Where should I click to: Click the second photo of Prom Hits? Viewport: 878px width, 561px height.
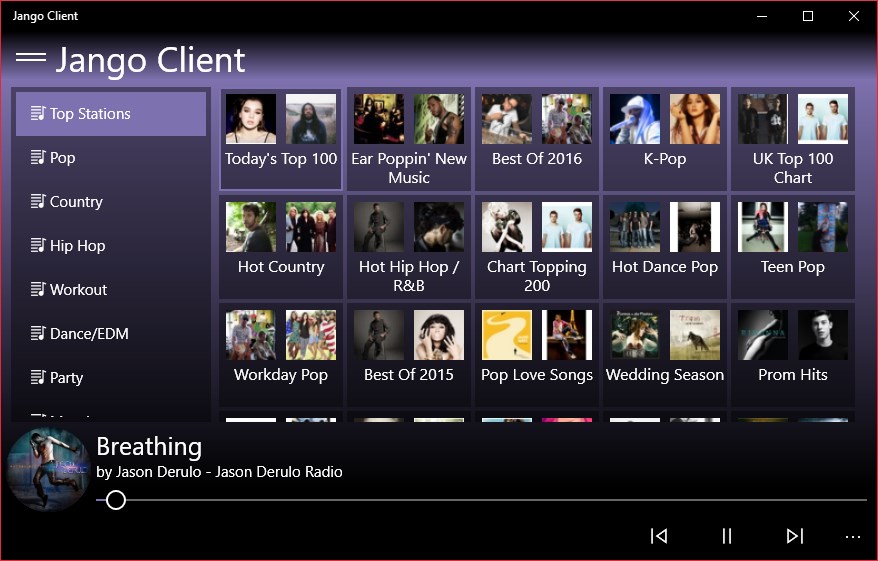tap(823, 335)
